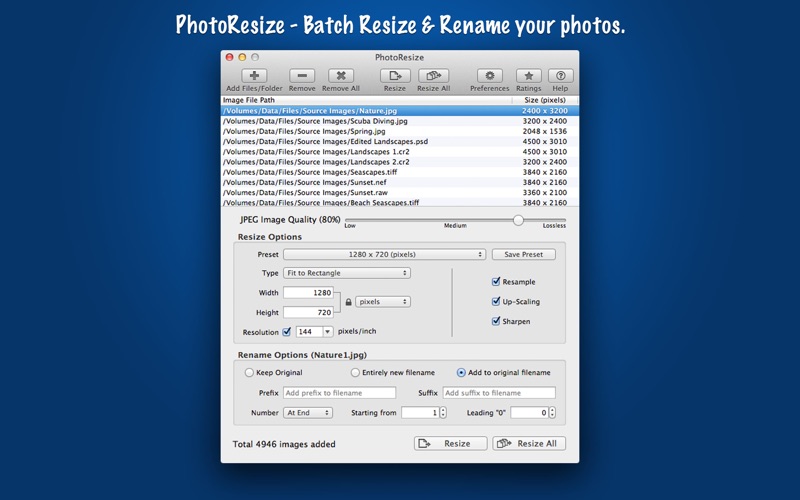Viewport: 800px width, 500px height.
Task: Select the Beach Seascapes.tiff row
Action: (x=400, y=202)
